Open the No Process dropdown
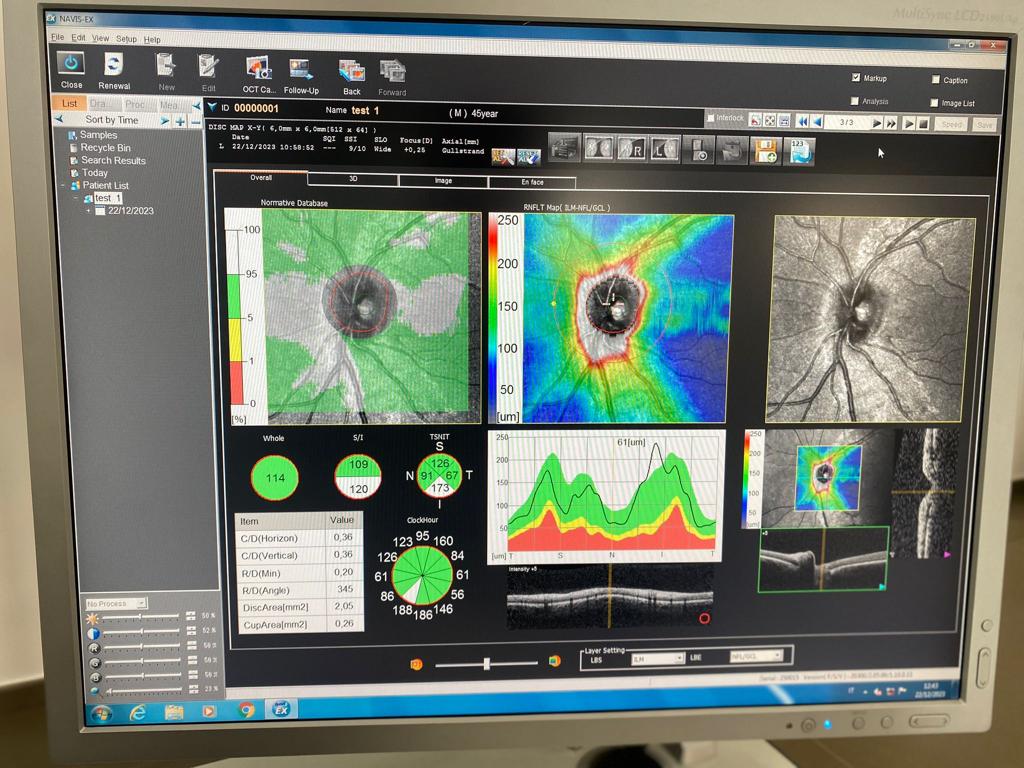This screenshot has width=1024, height=768. [116, 603]
